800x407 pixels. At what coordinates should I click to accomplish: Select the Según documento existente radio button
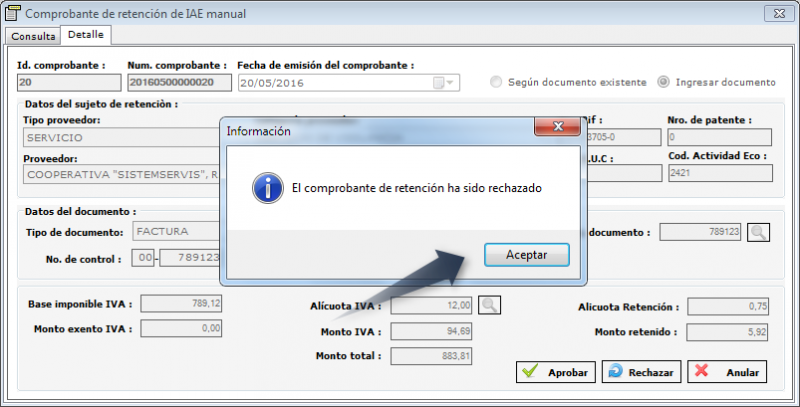tap(496, 82)
